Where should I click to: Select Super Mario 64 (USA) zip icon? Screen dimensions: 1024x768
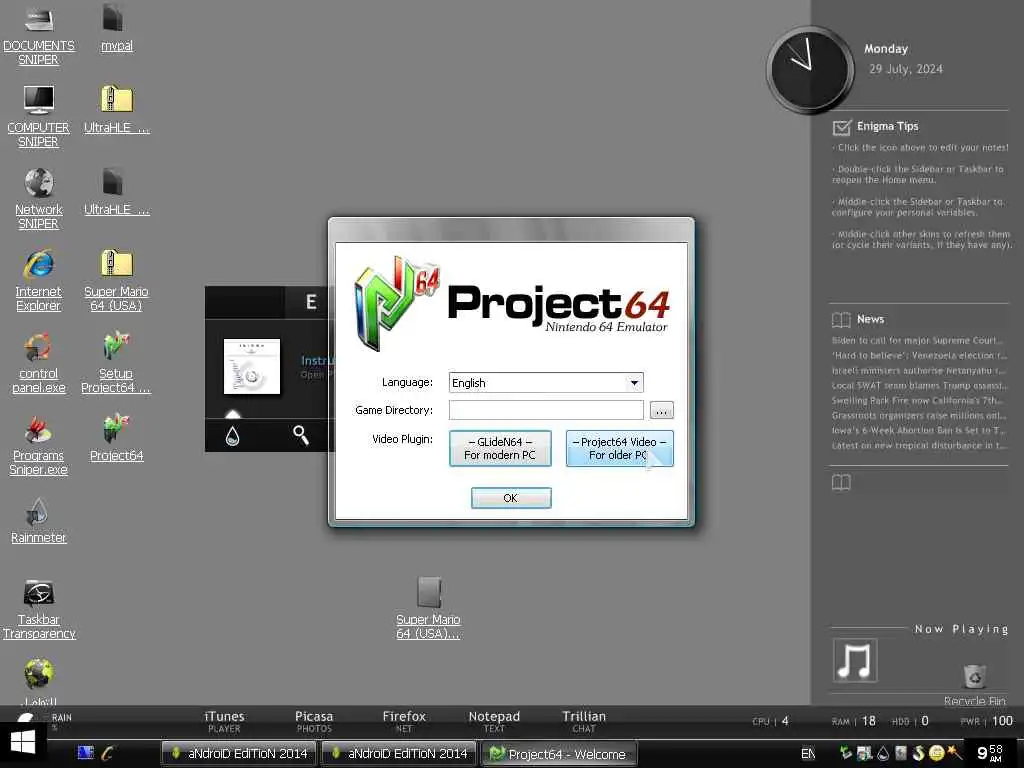point(116,280)
